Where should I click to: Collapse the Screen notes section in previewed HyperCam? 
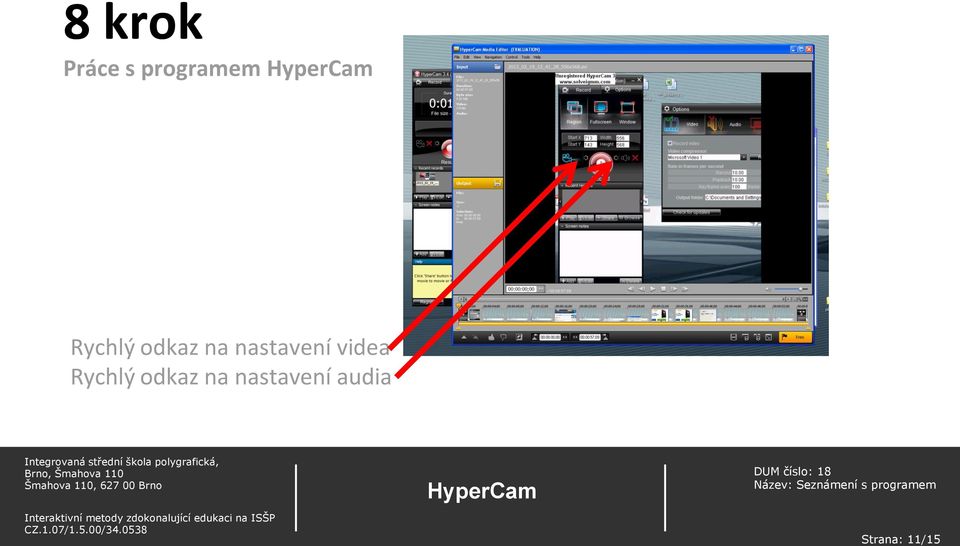pyautogui.click(x=563, y=226)
